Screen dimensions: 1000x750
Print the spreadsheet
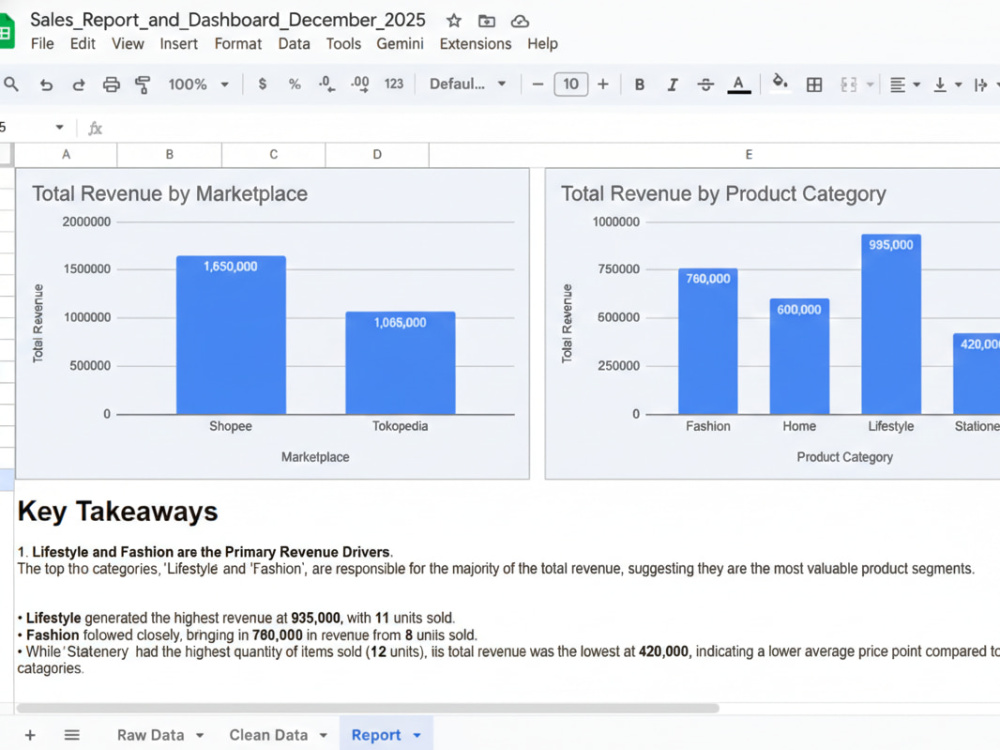point(111,84)
